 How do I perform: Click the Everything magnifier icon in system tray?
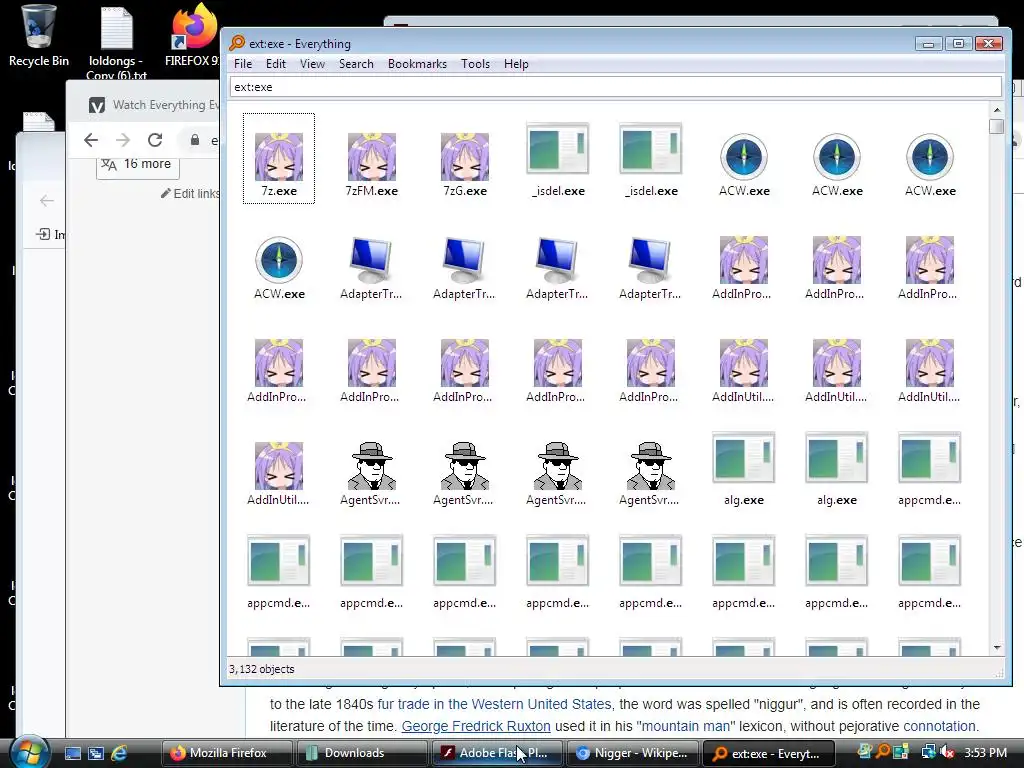click(x=883, y=752)
